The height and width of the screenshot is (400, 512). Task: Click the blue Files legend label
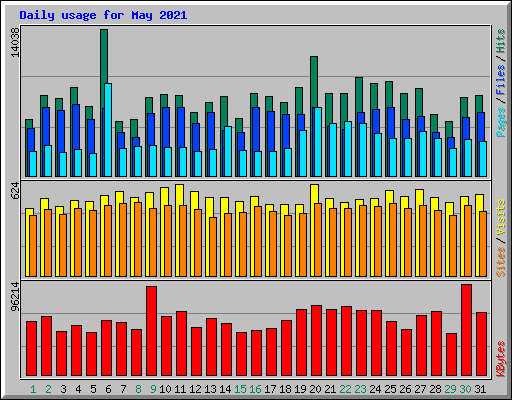[500, 80]
